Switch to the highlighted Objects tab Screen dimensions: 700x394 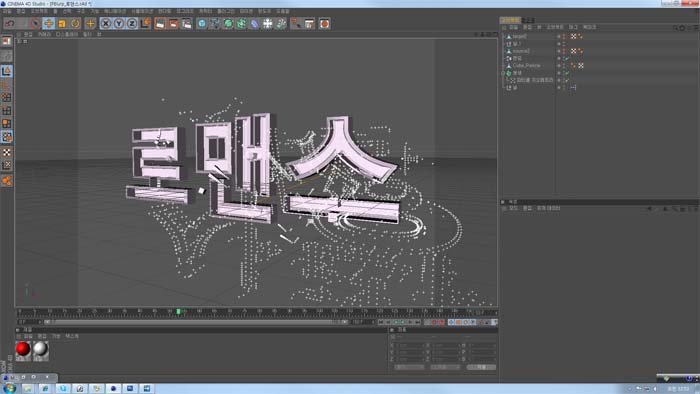point(510,20)
